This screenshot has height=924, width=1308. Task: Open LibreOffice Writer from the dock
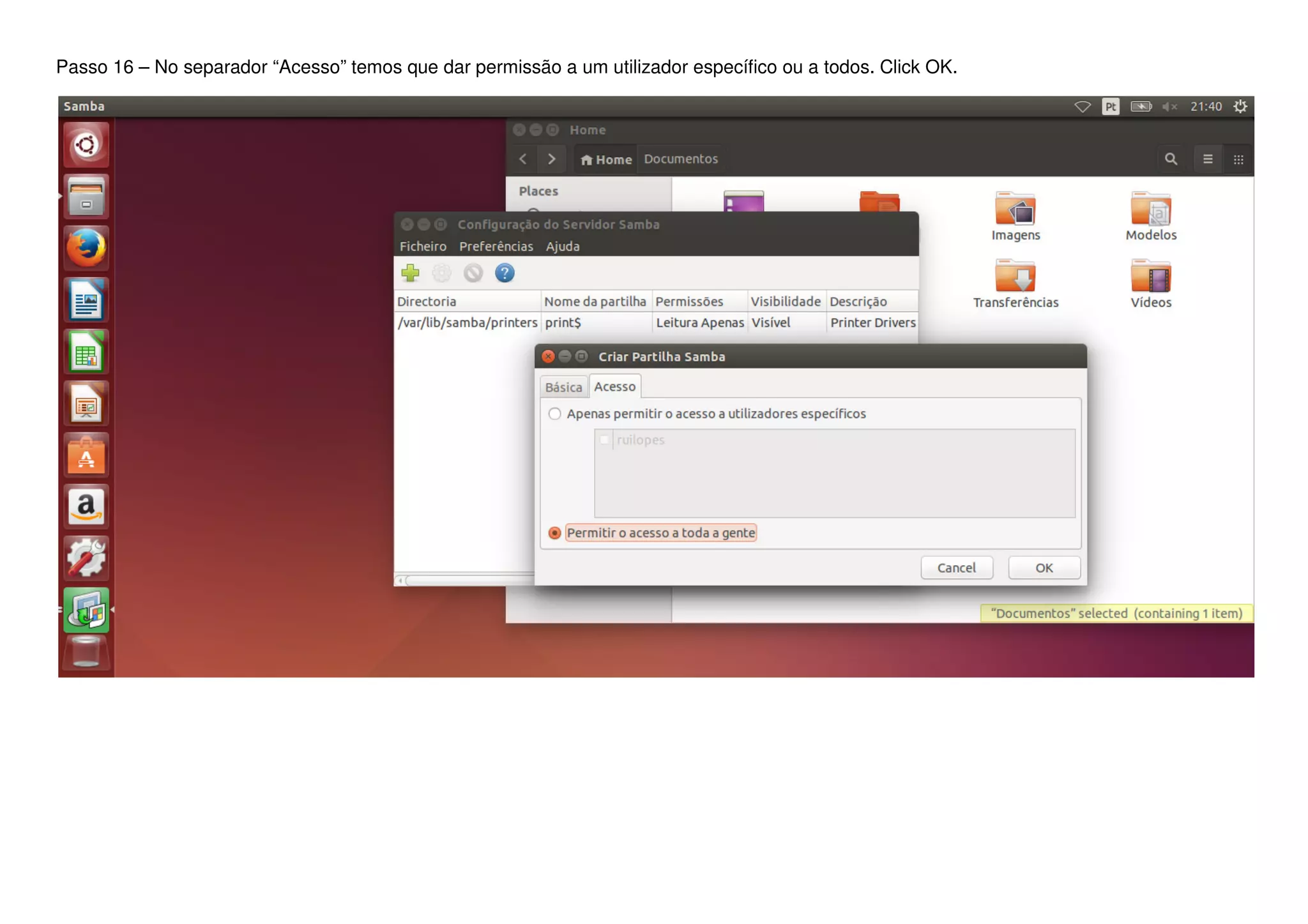tap(86, 300)
